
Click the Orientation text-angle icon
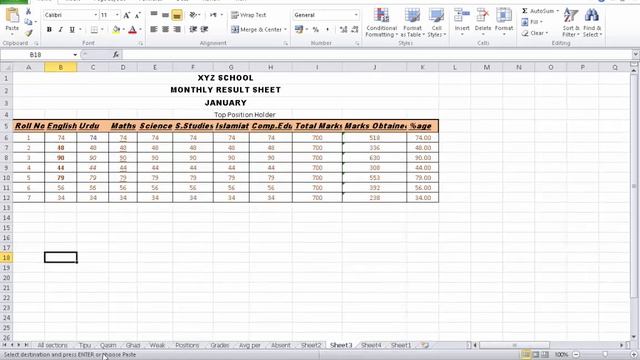pos(193,15)
